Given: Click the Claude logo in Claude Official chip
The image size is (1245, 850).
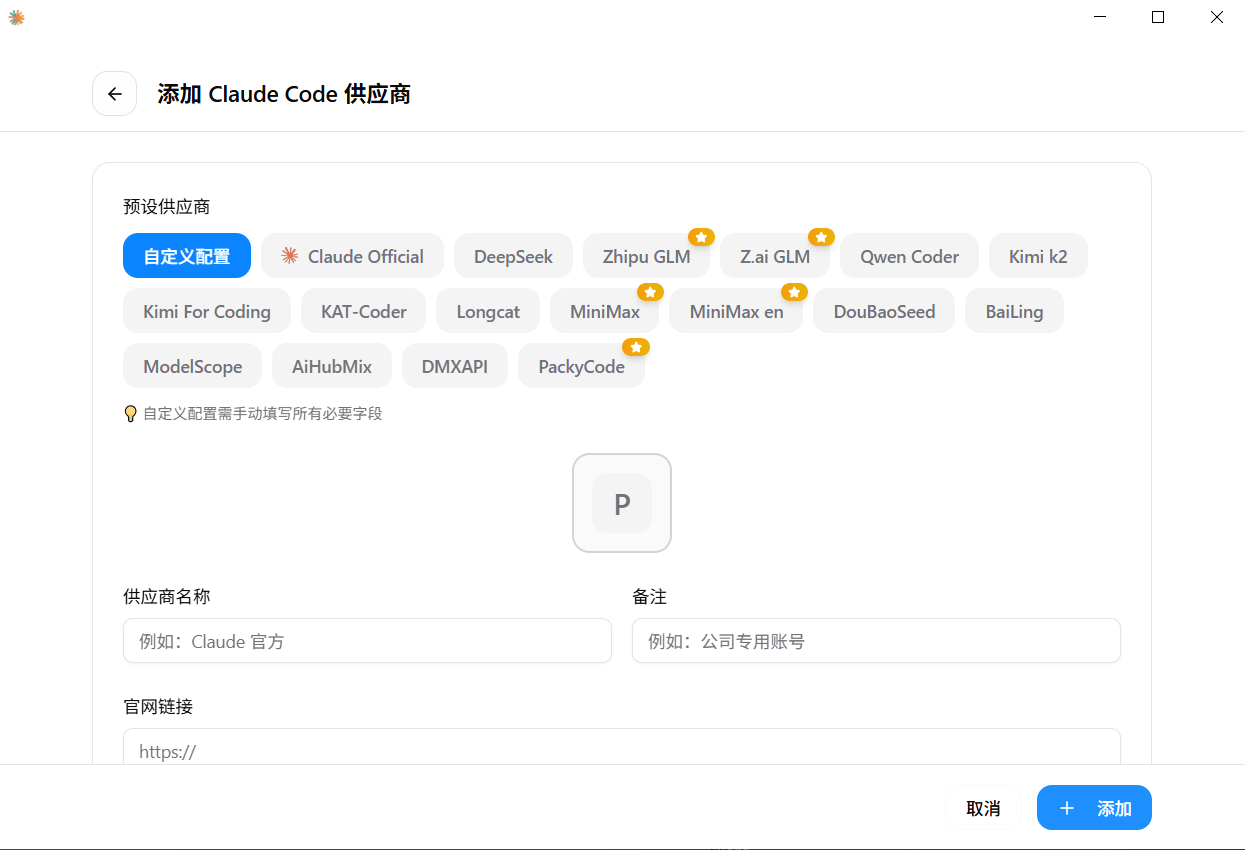Looking at the screenshot, I should [x=290, y=256].
